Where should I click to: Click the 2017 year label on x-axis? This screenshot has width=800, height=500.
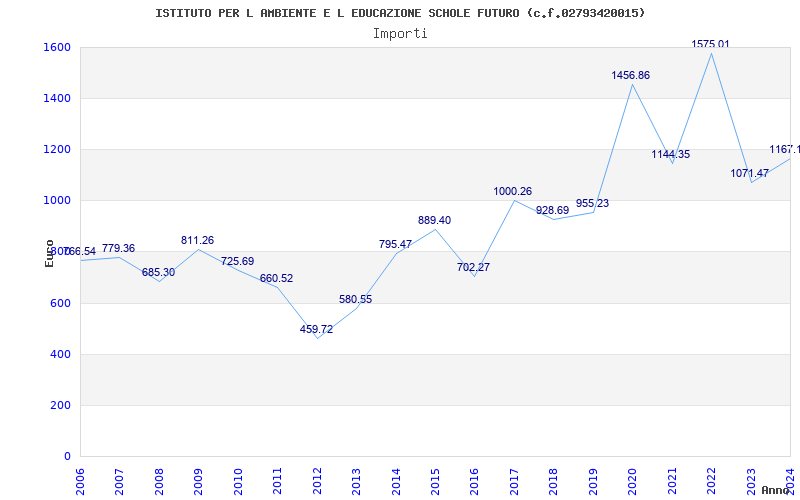514,481
